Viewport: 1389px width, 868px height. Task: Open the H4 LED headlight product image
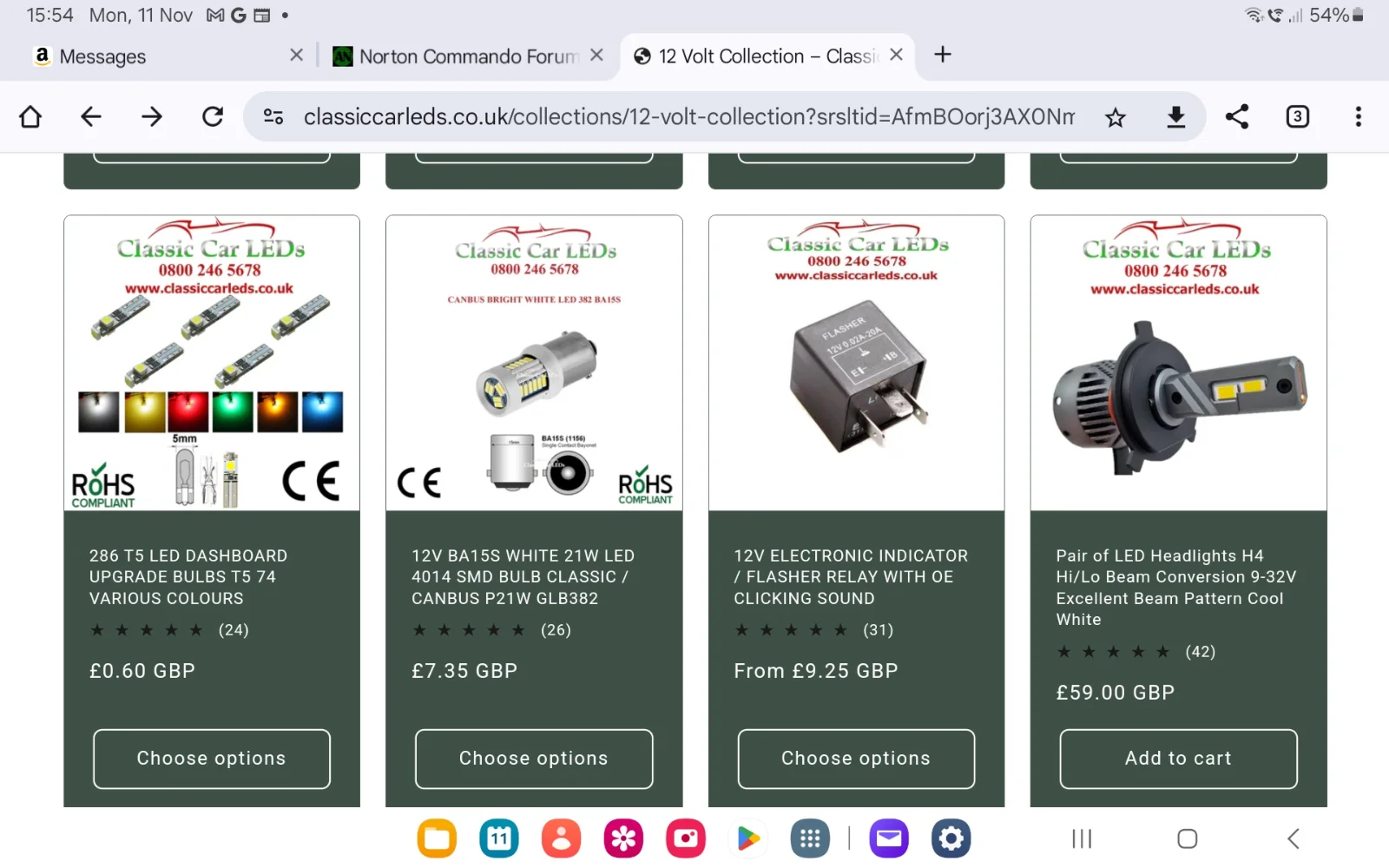coord(1178,363)
